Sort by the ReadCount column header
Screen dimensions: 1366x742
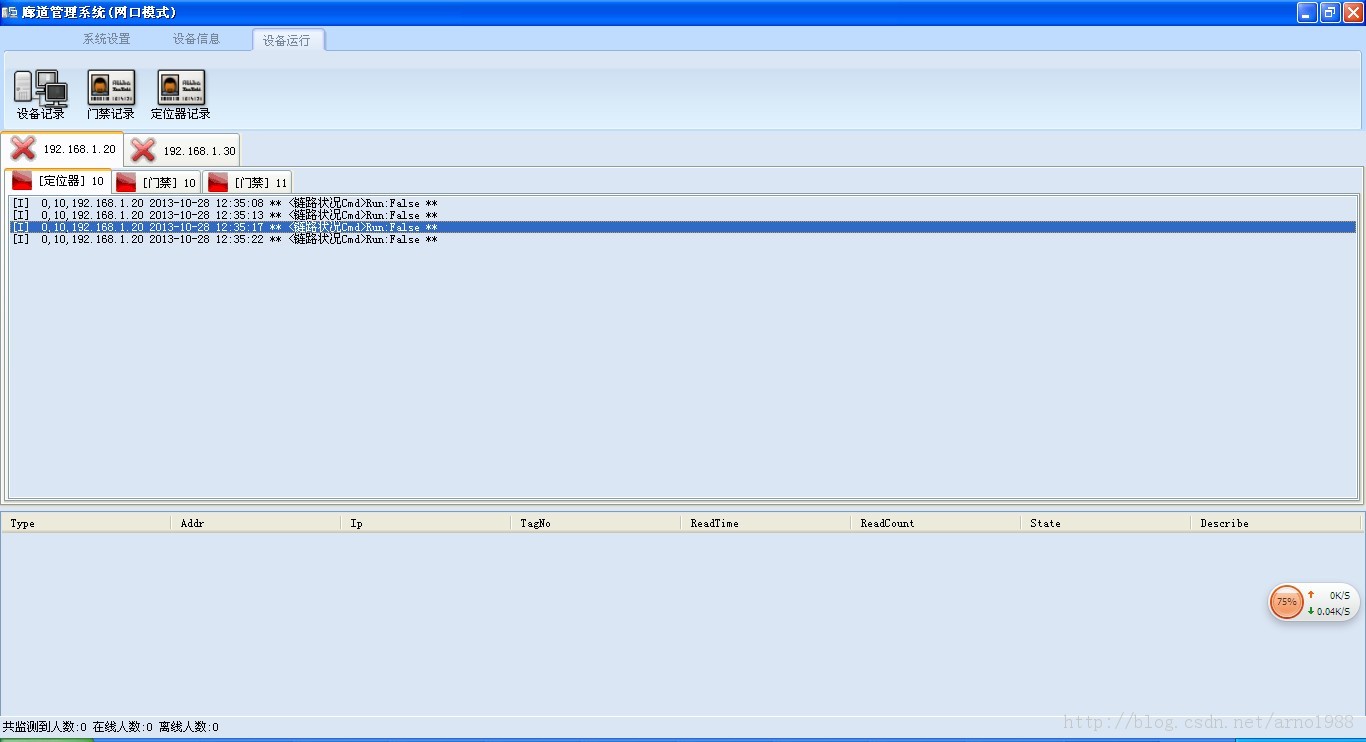click(x=936, y=523)
